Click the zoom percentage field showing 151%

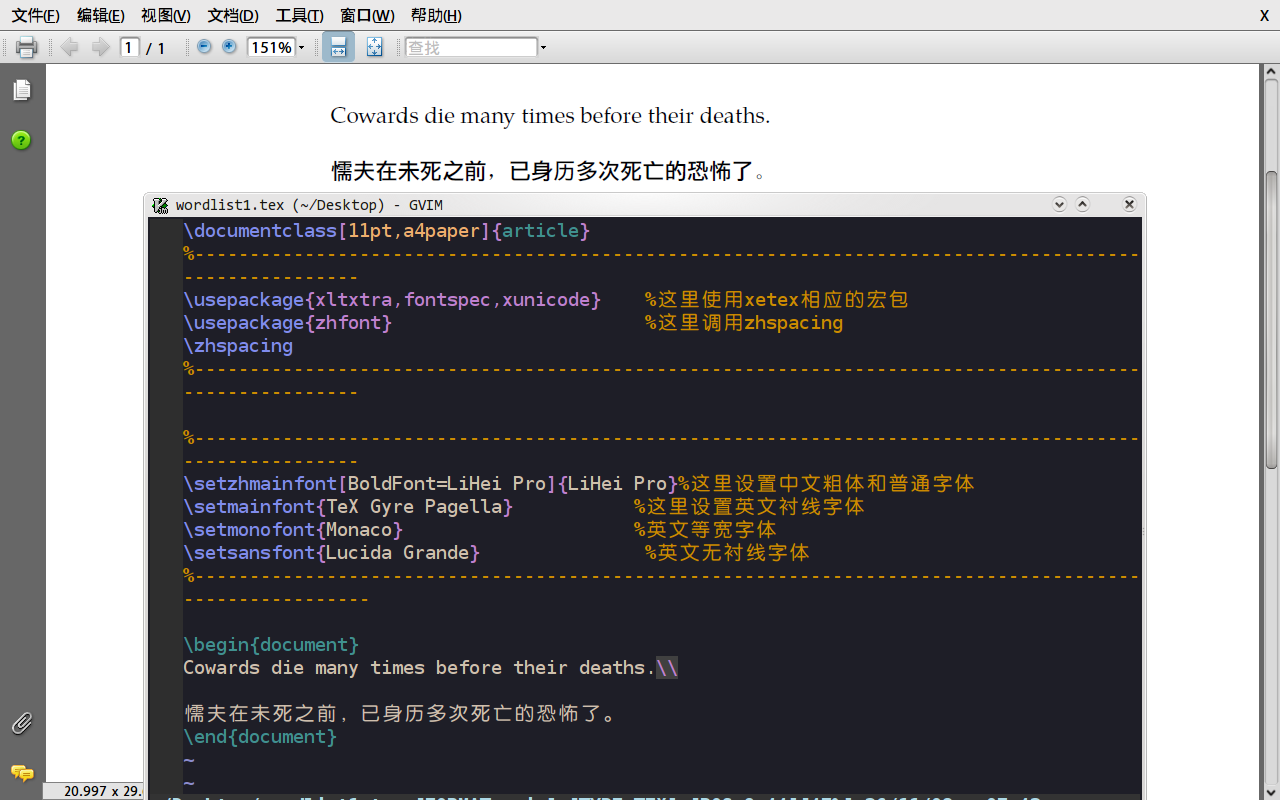(x=271, y=47)
